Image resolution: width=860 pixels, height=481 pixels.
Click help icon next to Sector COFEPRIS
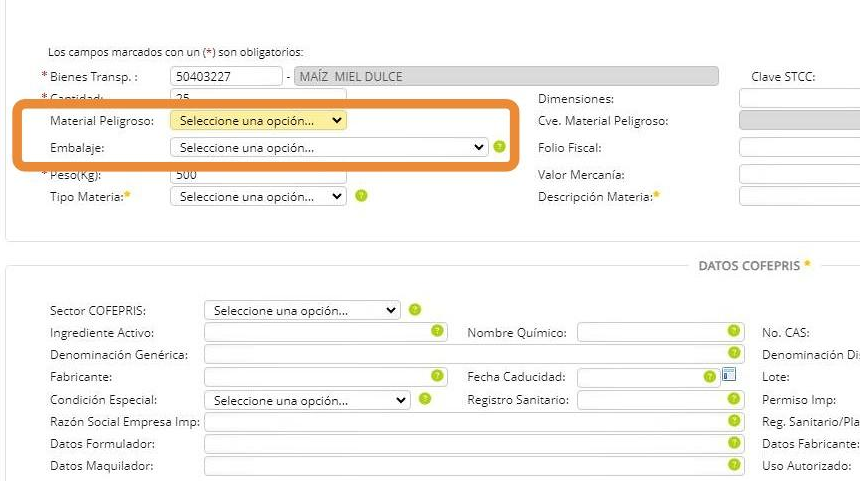tap(415, 310)
